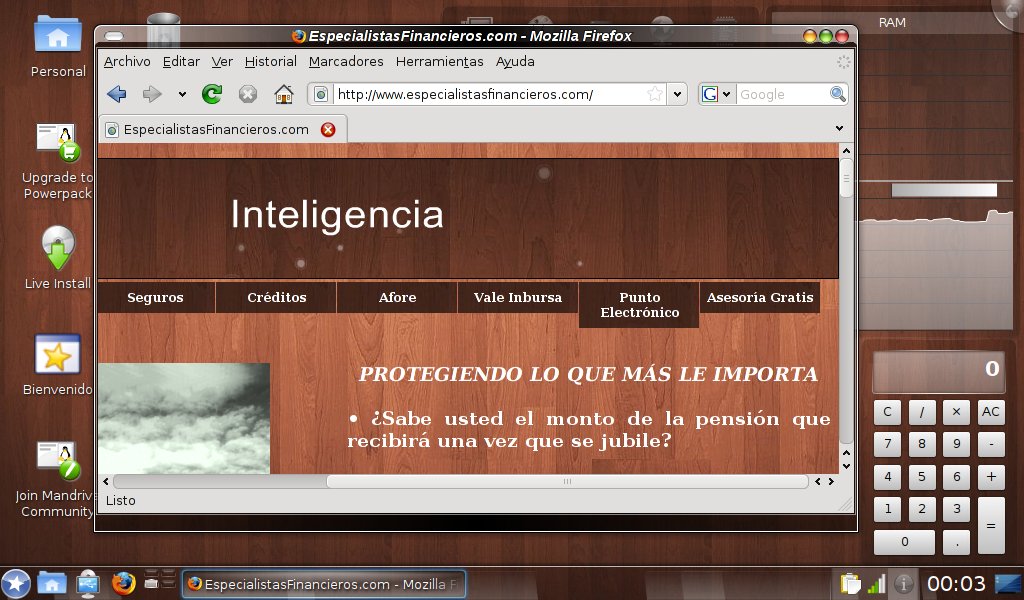1024x600 pixels.
Task: Reload the page with the green refresh icon
Action: [212, 94]
